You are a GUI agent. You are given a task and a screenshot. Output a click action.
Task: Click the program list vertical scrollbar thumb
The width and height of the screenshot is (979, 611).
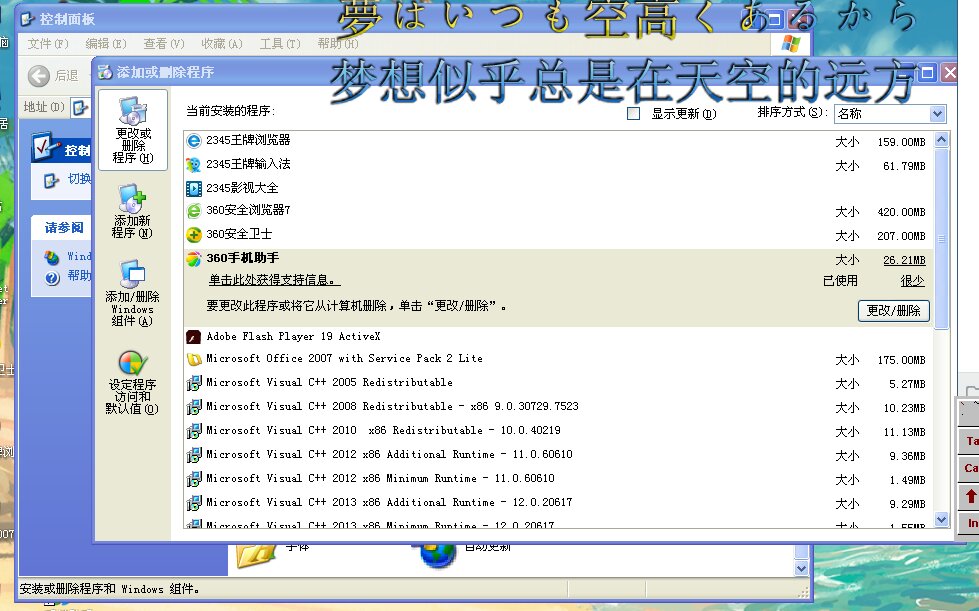[942, 238]
